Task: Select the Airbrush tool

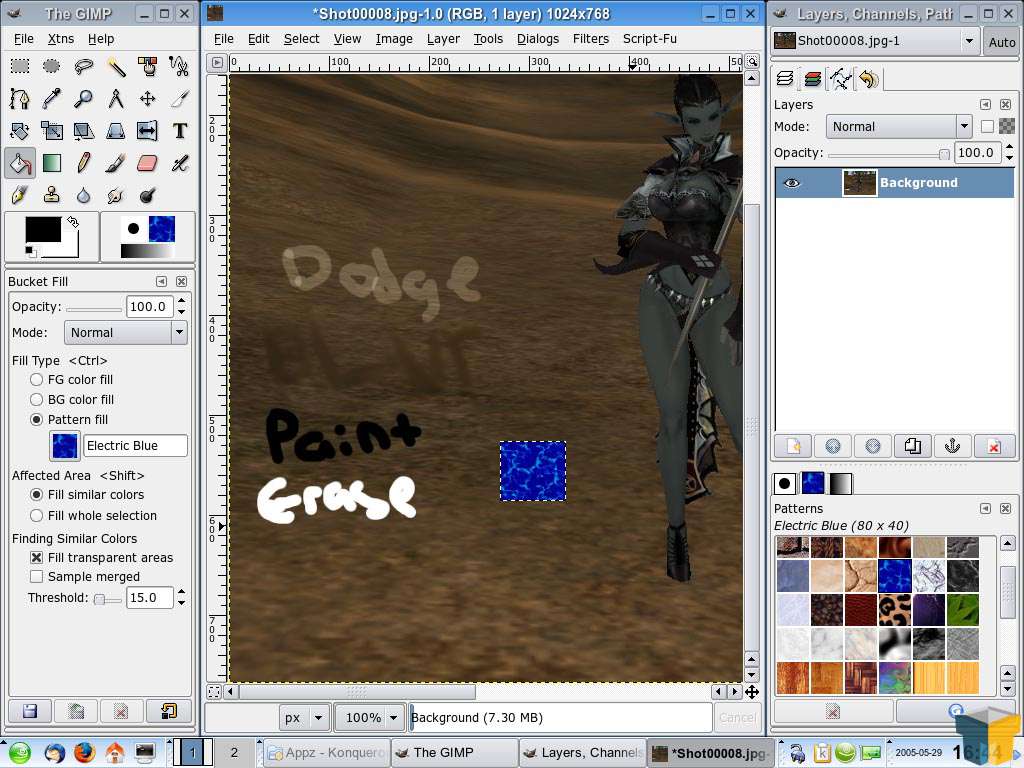Action: click(179, 163)
